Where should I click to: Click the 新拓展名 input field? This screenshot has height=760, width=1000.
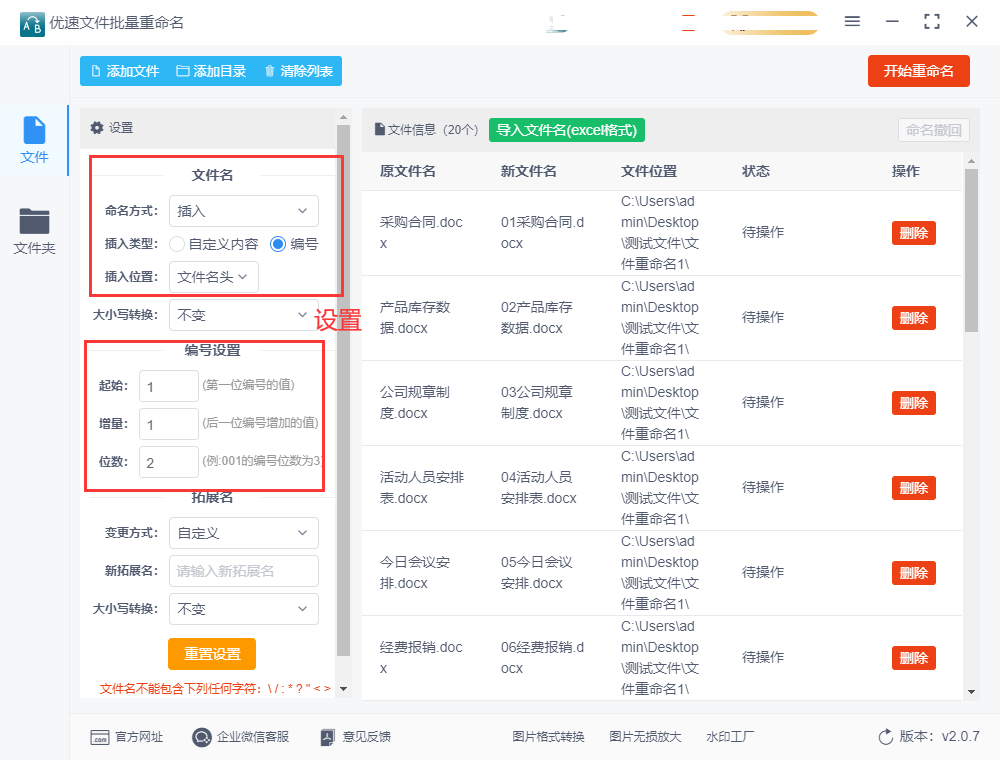(x=244, y=571)
